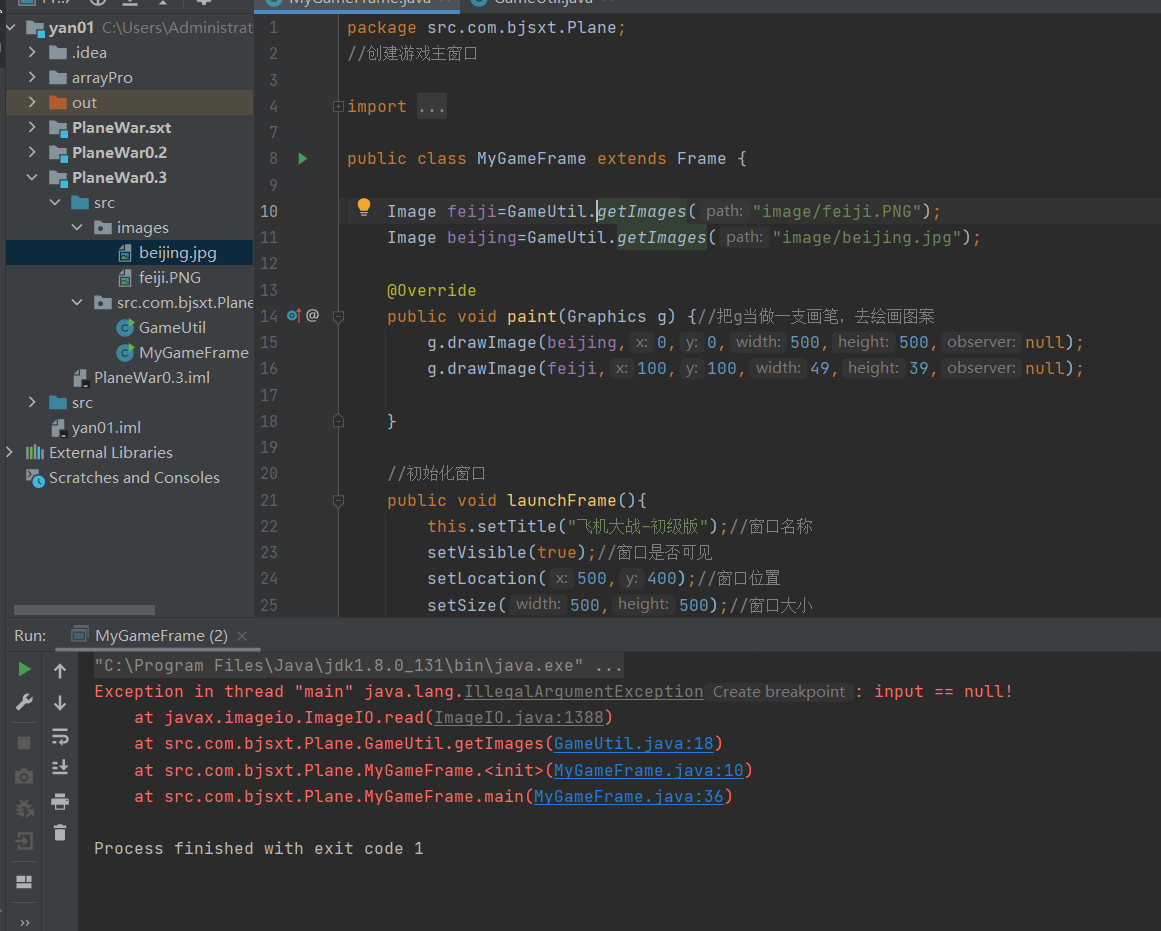Image resolution: width=1161 pixels, height=931 pixels.
Task: Fold the paint method at line 14
Action: click(x=338, y=317)
